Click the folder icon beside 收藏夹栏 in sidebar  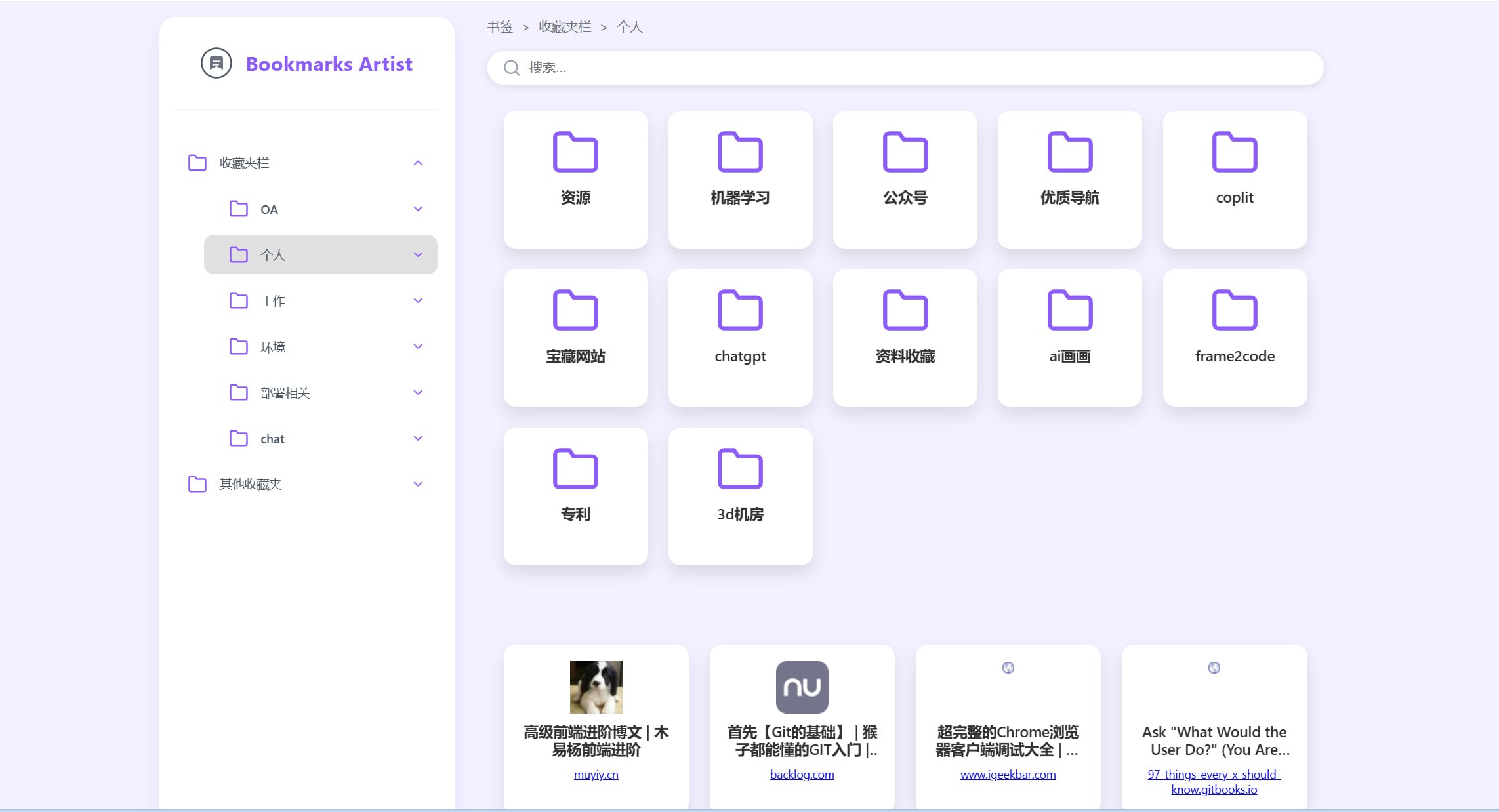coord(197,163)
